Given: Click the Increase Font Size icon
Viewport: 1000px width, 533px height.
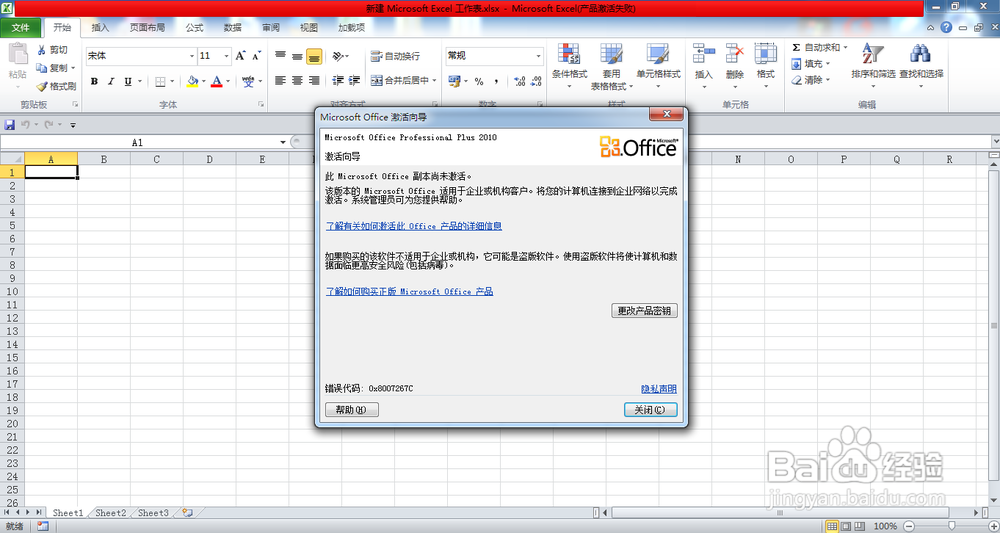Looking at the screenshot, I should click(240, 56).
